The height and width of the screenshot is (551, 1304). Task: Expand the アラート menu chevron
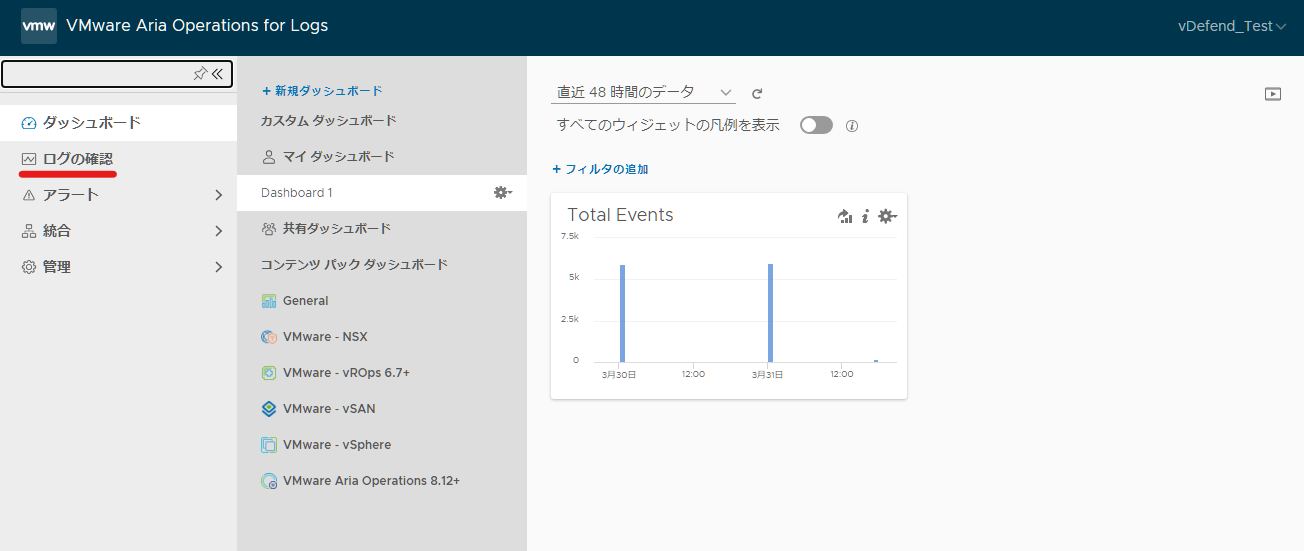[218, 195]
